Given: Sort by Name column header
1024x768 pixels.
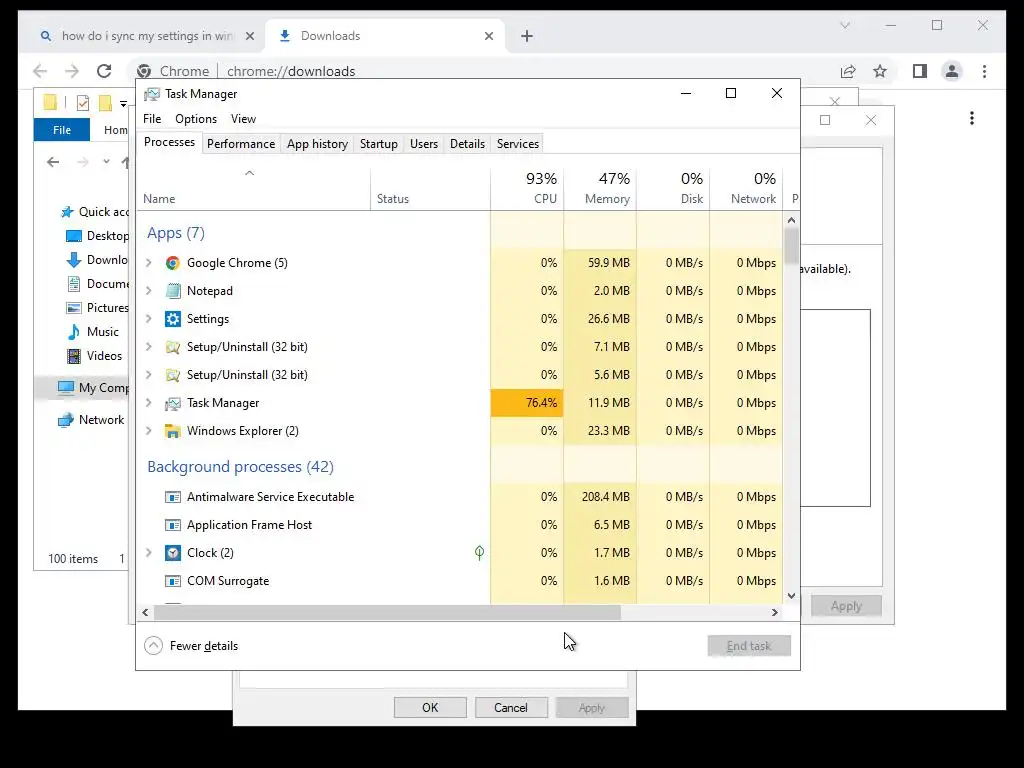Looking at the screenshot, I should click(x=253, y=188).
